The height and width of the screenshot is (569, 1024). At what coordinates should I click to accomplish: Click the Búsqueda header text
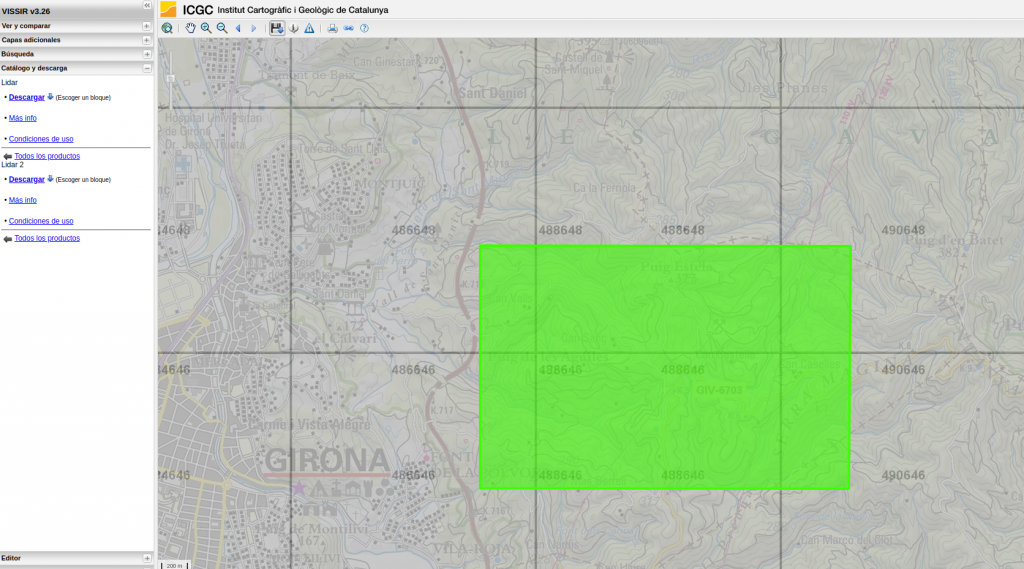[x=18, y=54]
